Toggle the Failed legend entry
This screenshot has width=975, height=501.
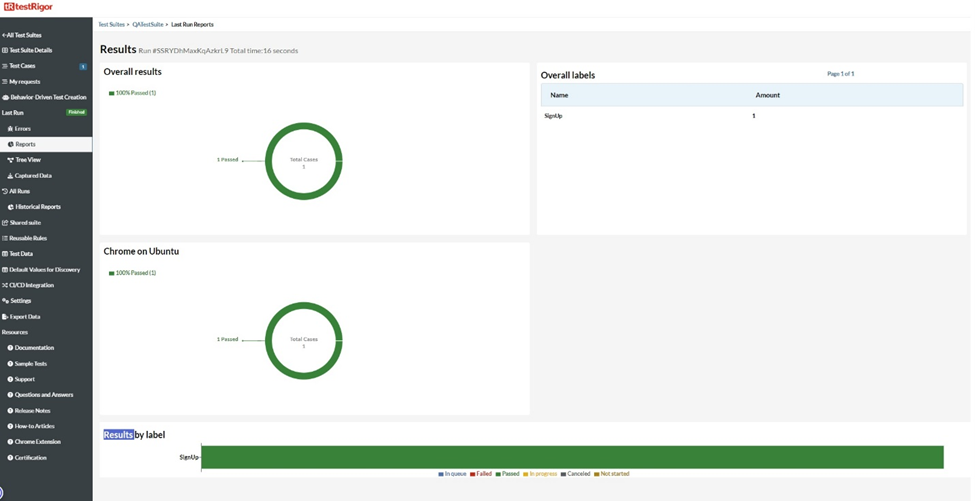click(x=481, y=474)
